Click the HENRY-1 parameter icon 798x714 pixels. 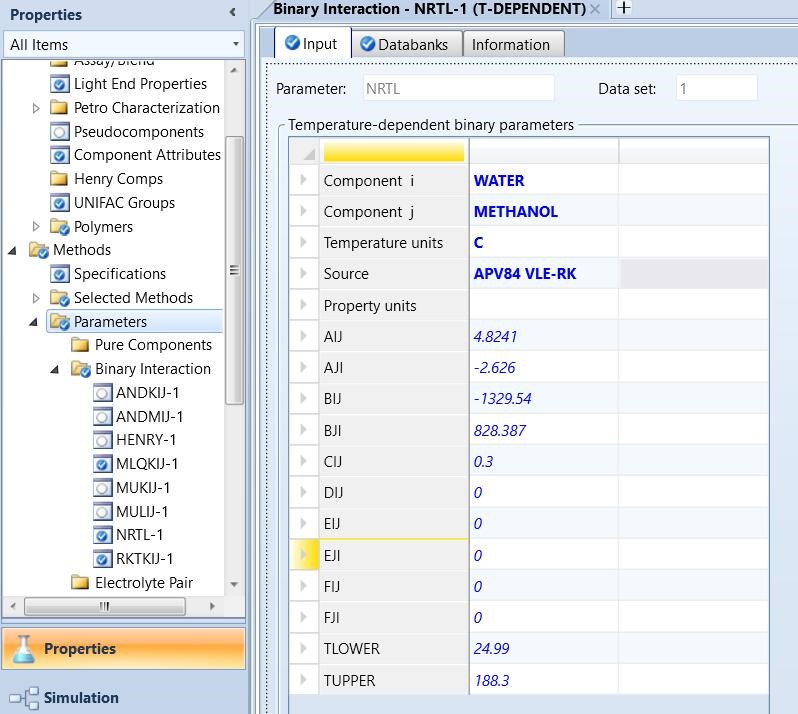(101, 440)
